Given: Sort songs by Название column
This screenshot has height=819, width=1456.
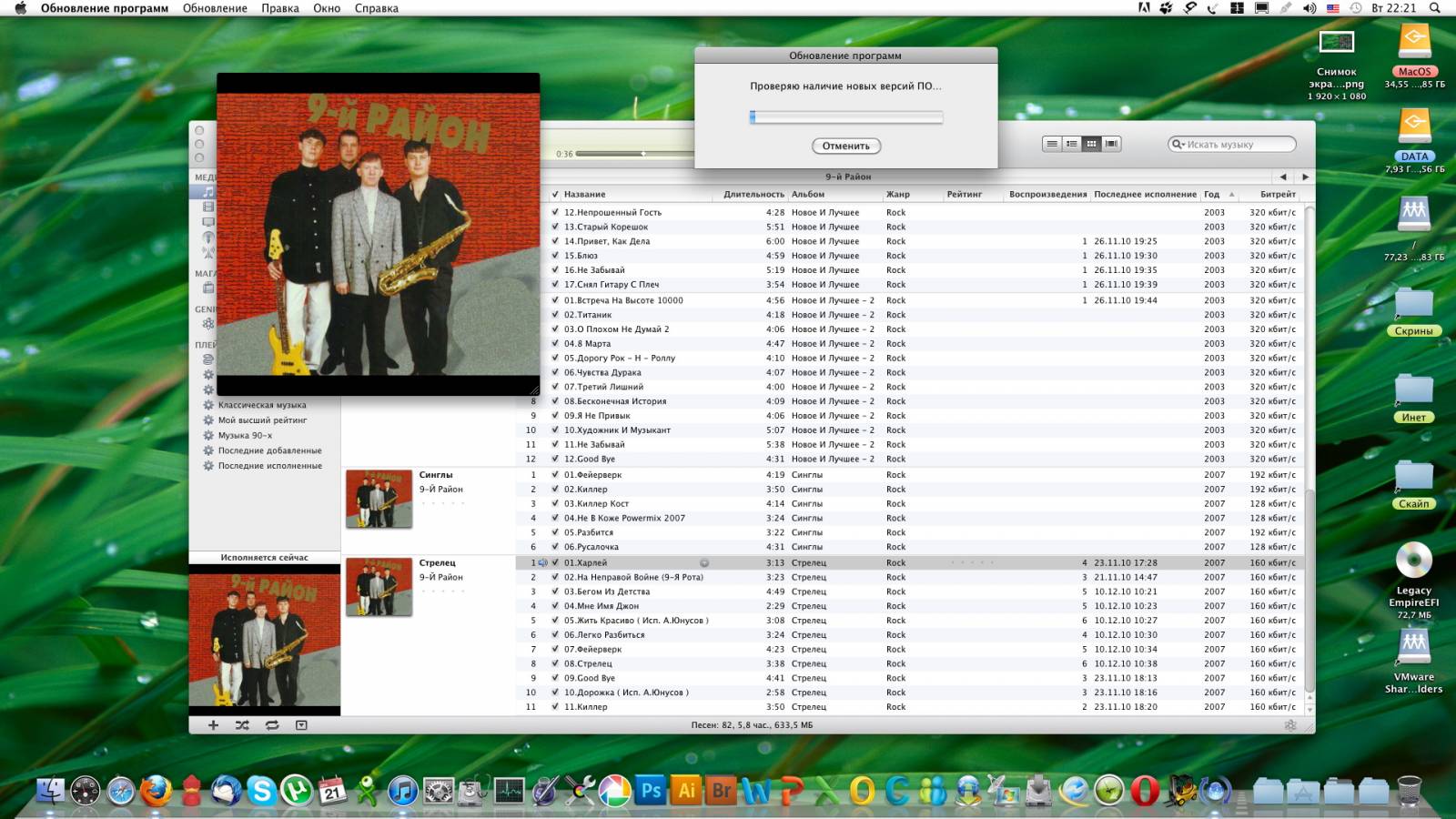Looking at the screenshot, I should (637, 194).
